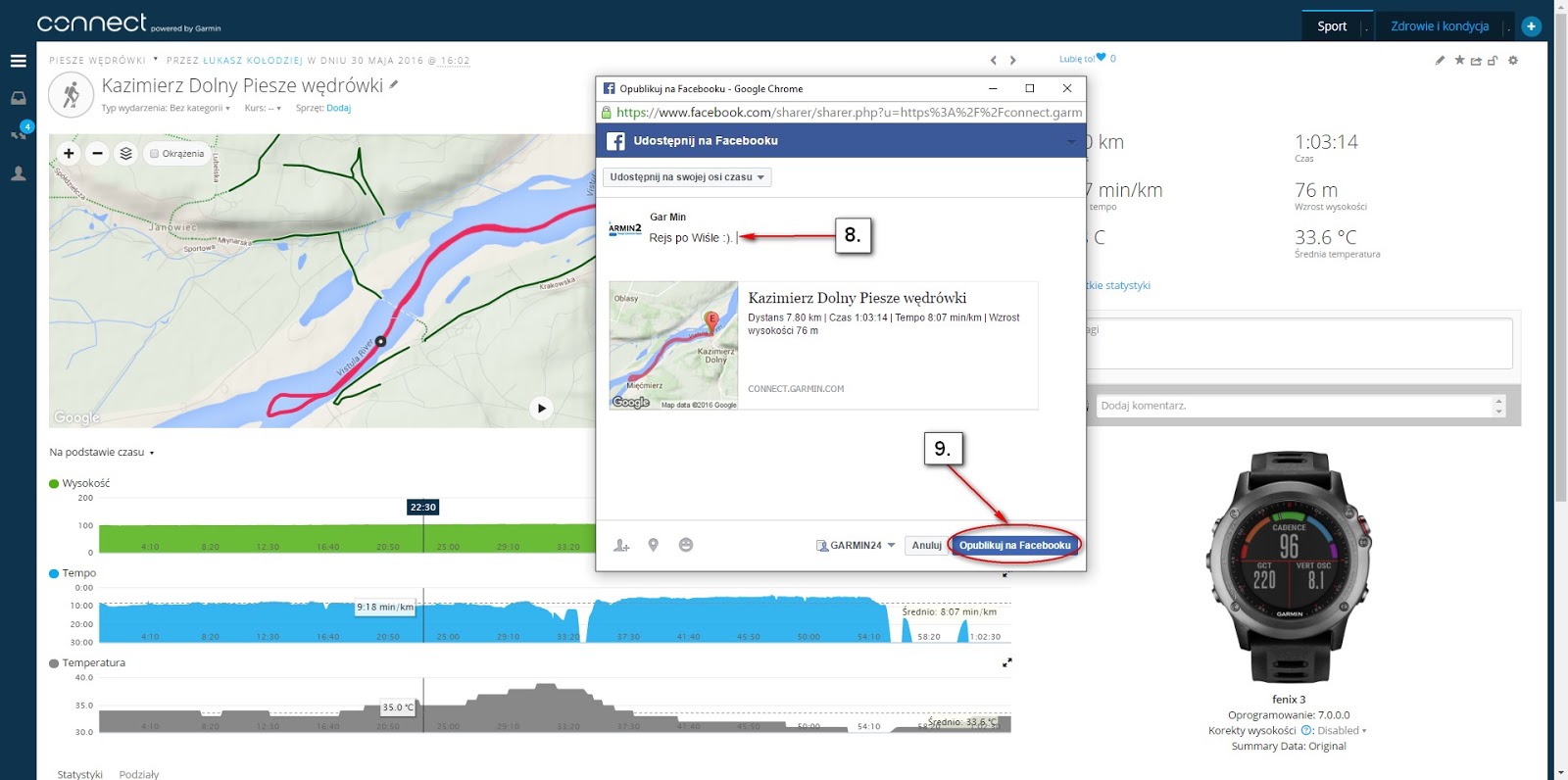Open the inbox tray icon in sidebar
The height and width of the screenshot is (780, 1568).
click(x=18, y=98)
